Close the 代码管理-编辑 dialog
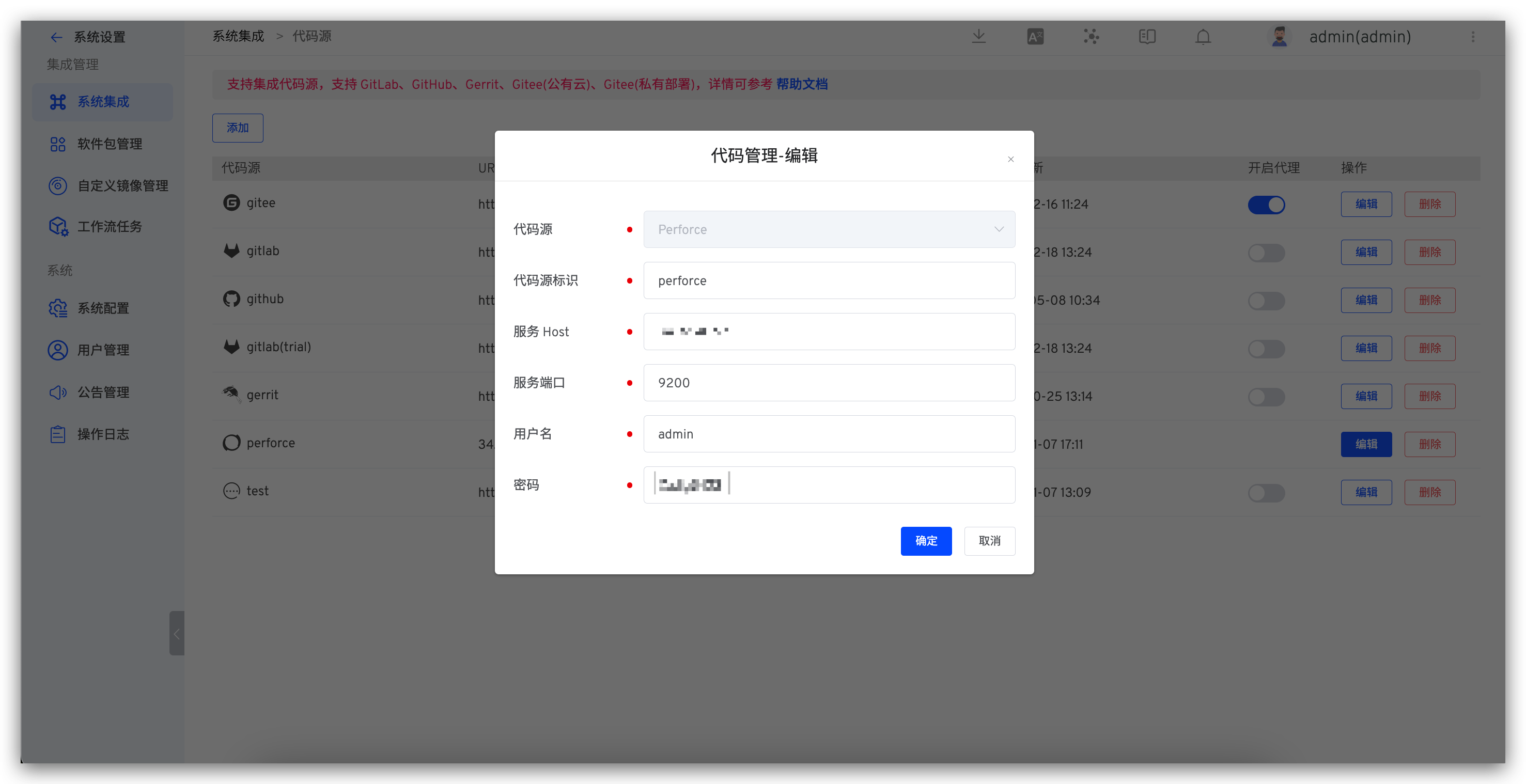 pos(1010,159)
